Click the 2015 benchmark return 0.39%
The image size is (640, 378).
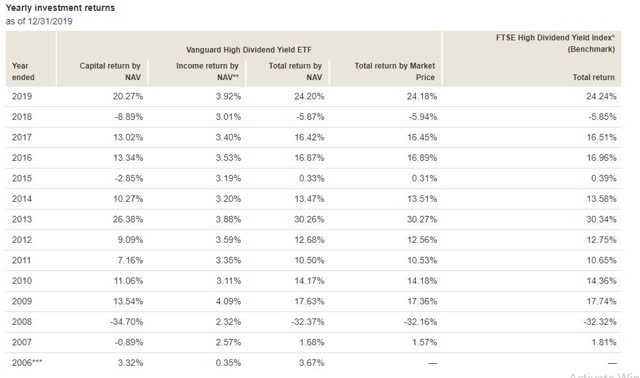coord(604,178)
